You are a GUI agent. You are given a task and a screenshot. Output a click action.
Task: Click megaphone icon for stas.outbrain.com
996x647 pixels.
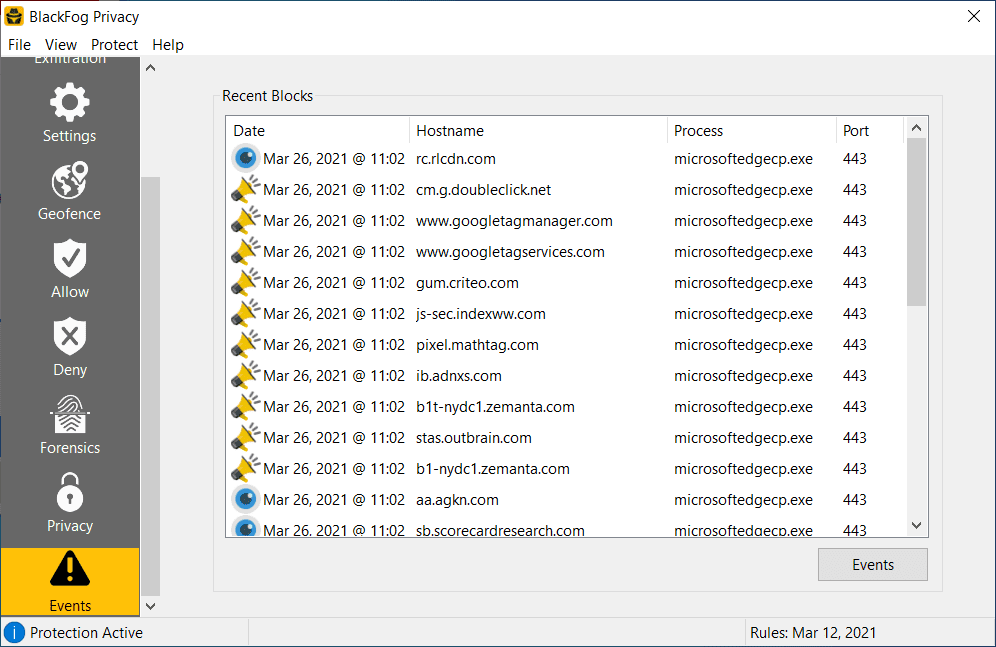246,437
